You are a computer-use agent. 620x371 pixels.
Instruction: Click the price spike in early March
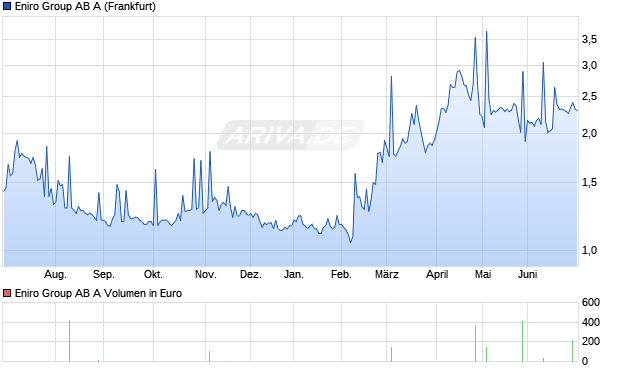click(x=391, y=77)
